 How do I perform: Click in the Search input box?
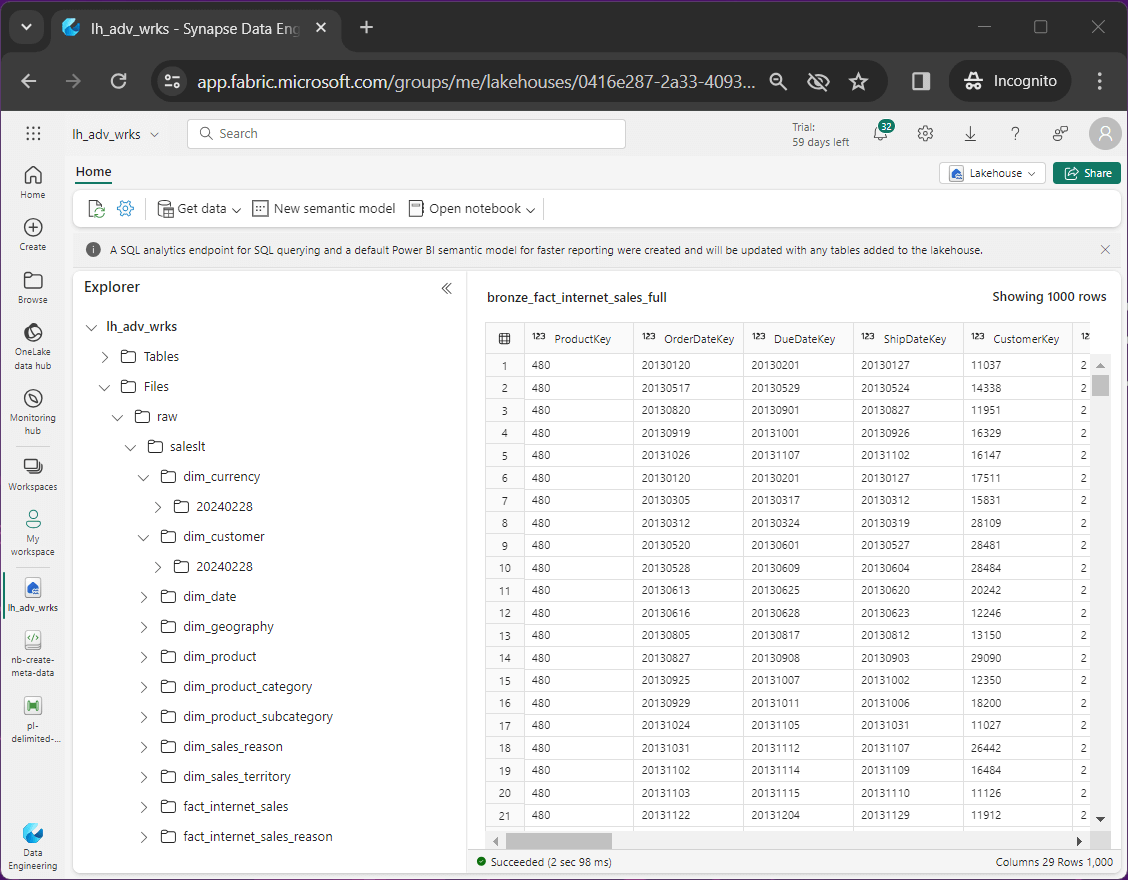click(x=406, y=134)
